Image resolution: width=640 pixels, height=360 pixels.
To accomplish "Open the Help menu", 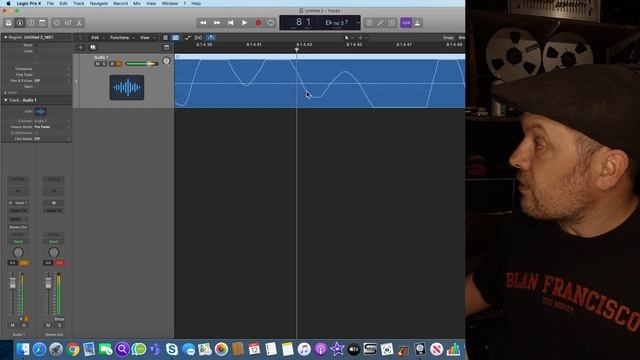I will [x=196, y=3].
